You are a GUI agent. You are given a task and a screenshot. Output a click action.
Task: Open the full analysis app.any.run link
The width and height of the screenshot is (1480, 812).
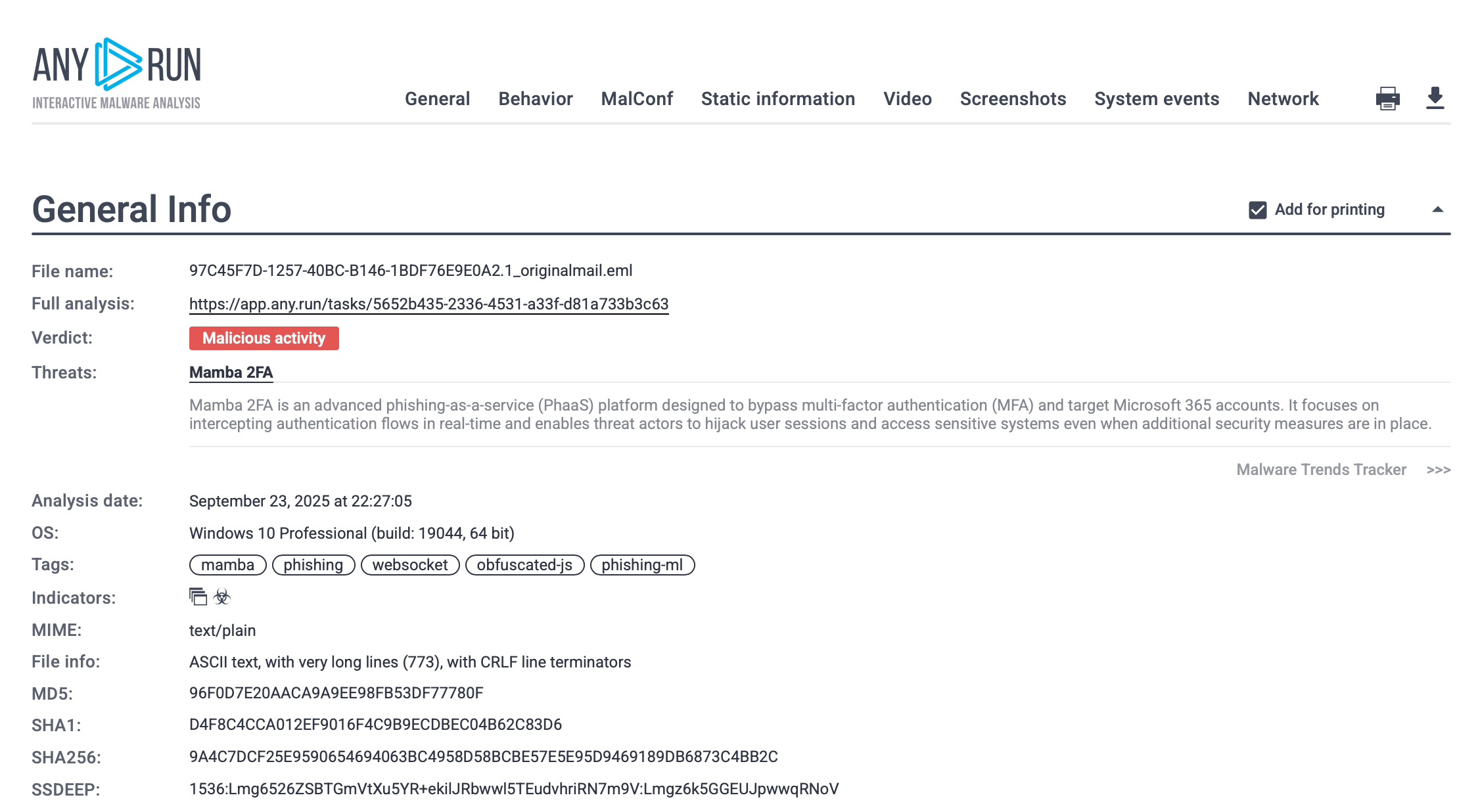tap(428, 304)
